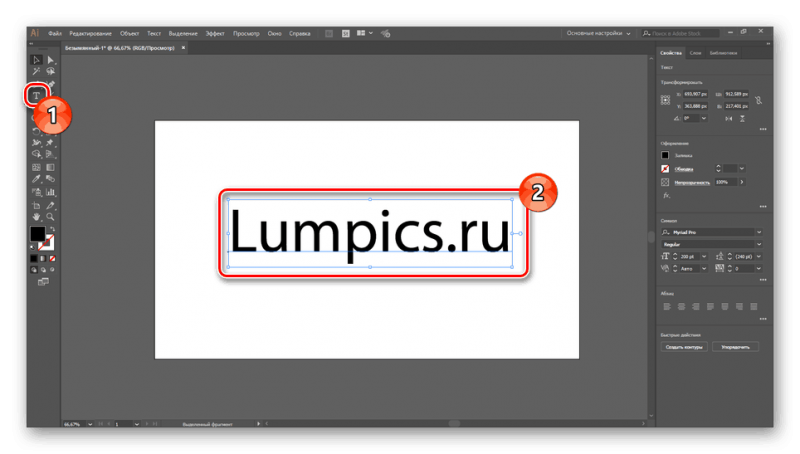The height and width of the screenshot is (454, 800).
Task: Select the Puppet Warp pin tool
Action: pyautogui.click(x=50, y=142)
